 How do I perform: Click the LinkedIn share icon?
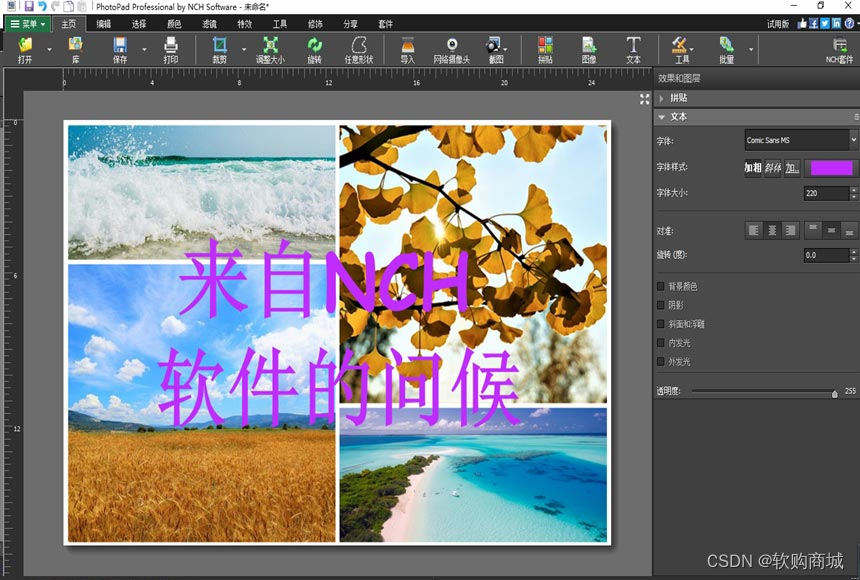(x=836, y=23)
